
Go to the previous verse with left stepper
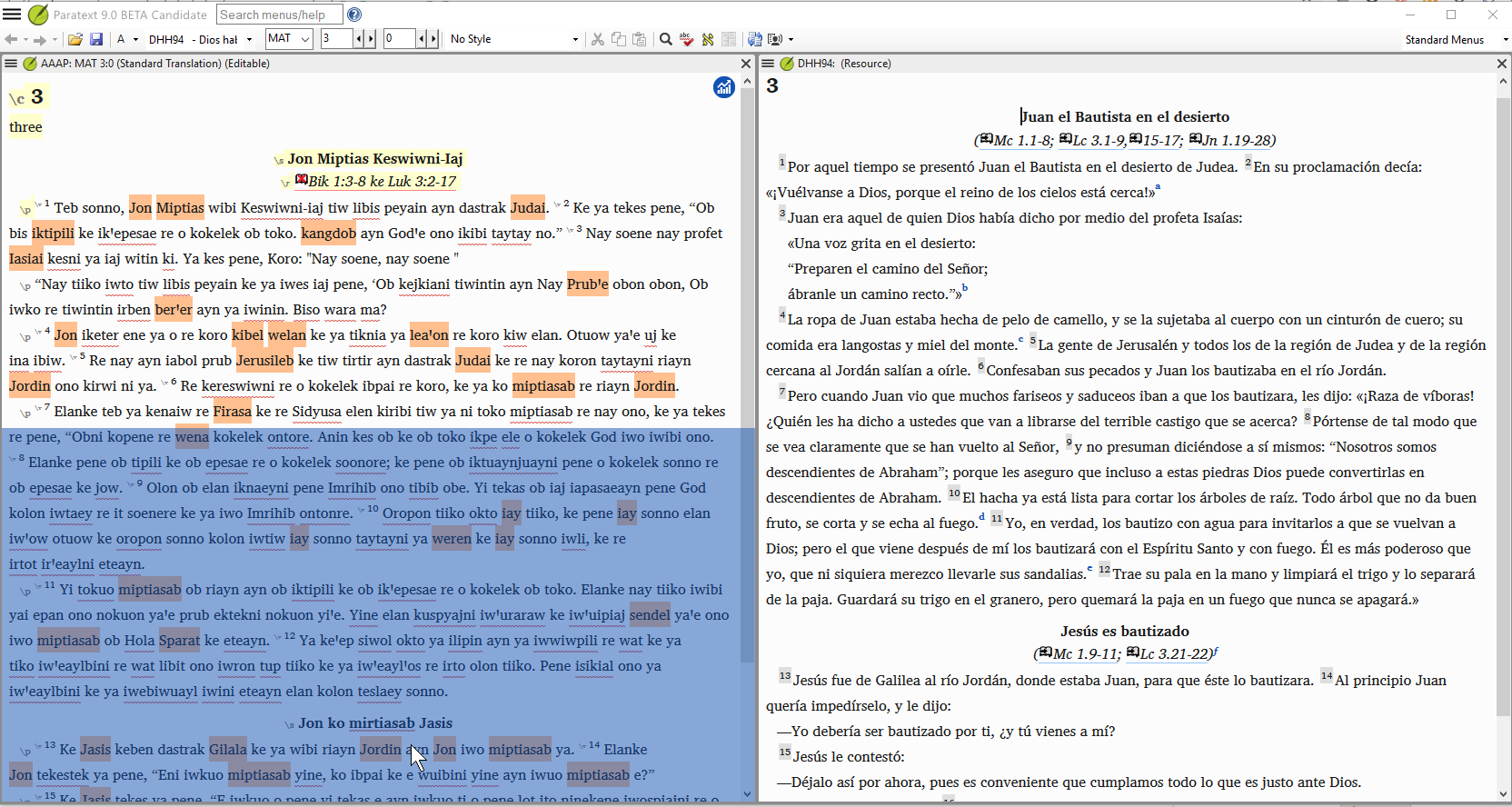click(x=422, y=39)
